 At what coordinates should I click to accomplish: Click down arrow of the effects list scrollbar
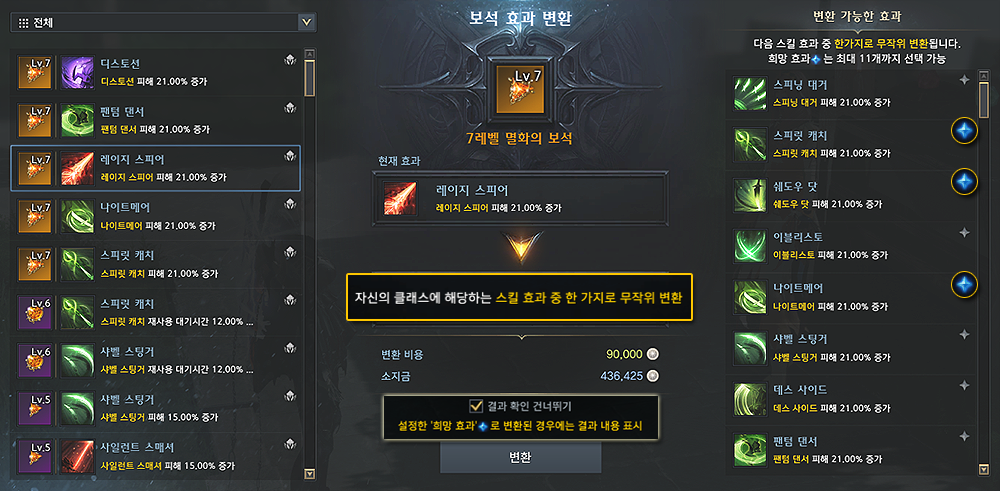983,470
